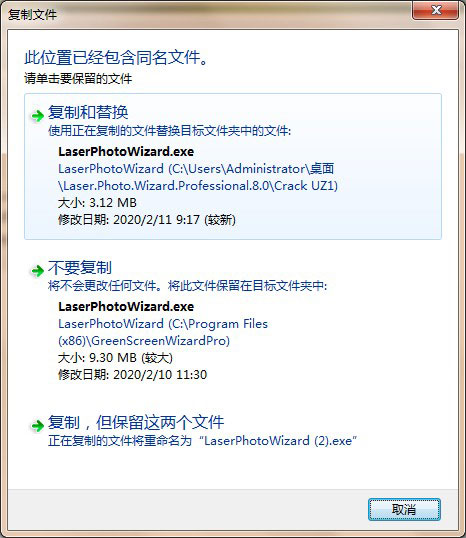Click the 2020/2/10 11:30 modified date line
The width and height of the screenshot is (466, 538).
coord(132,374)
